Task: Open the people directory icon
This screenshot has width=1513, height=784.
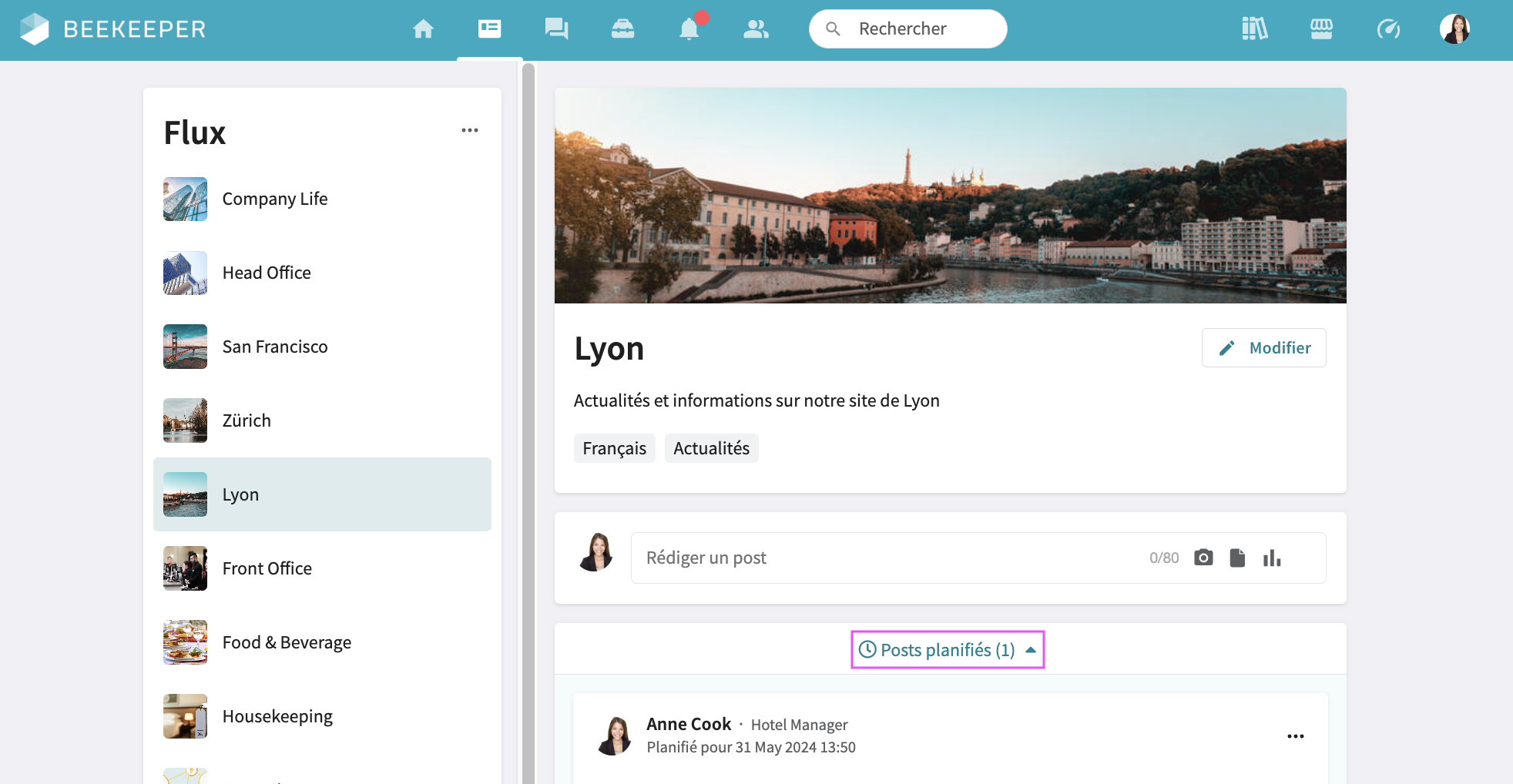Action: click(756, 29)
